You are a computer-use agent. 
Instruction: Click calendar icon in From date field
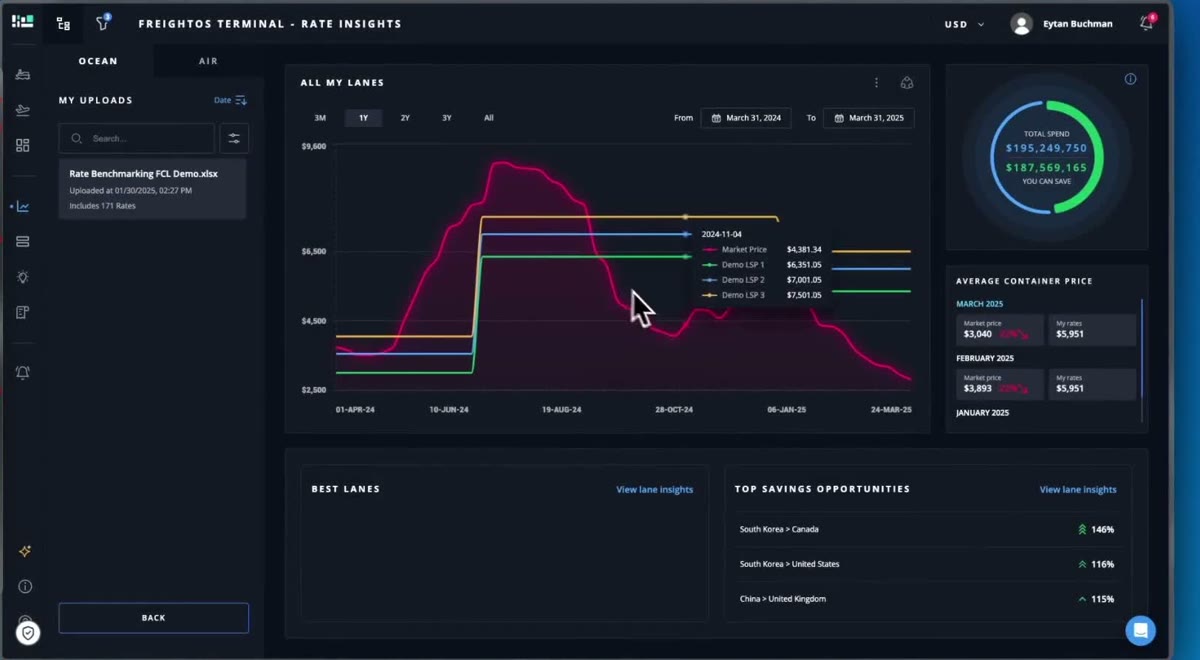click(716, 118)
